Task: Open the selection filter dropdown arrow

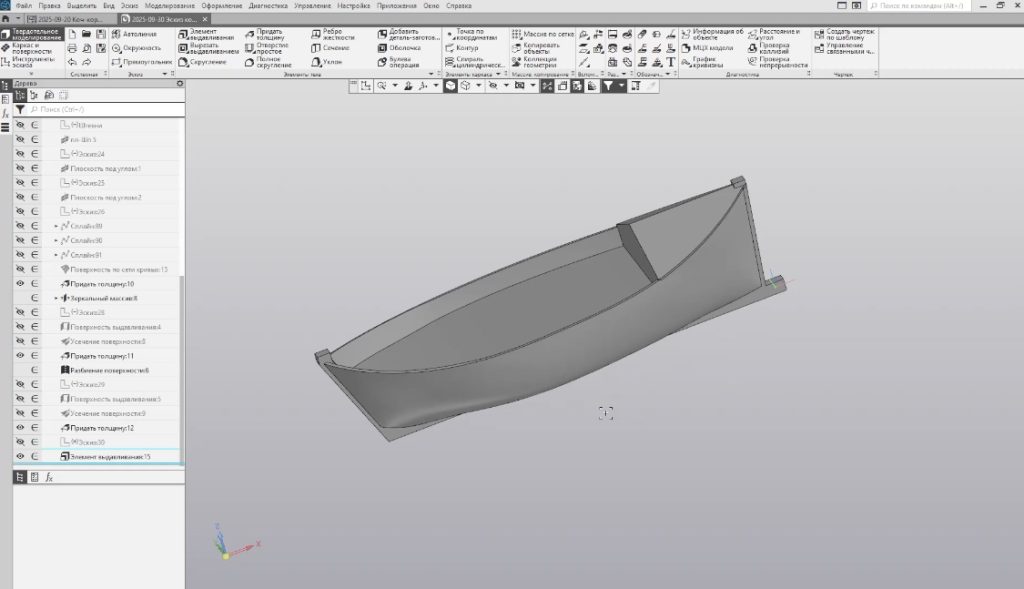Action: (x=622, y=86)
